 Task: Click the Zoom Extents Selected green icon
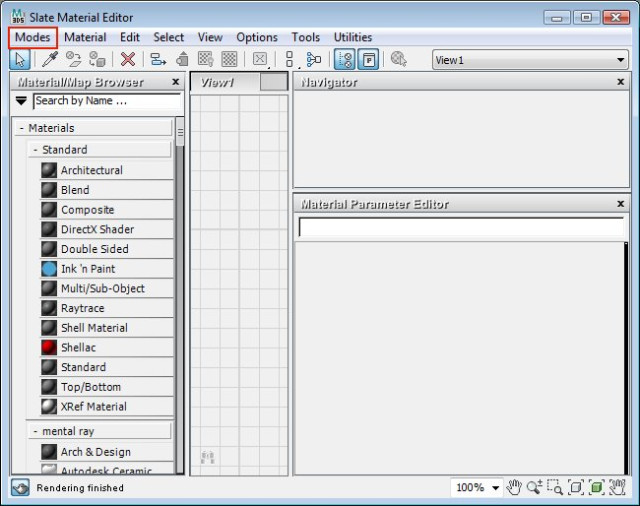pyautogui.click(x=596, y=487)
